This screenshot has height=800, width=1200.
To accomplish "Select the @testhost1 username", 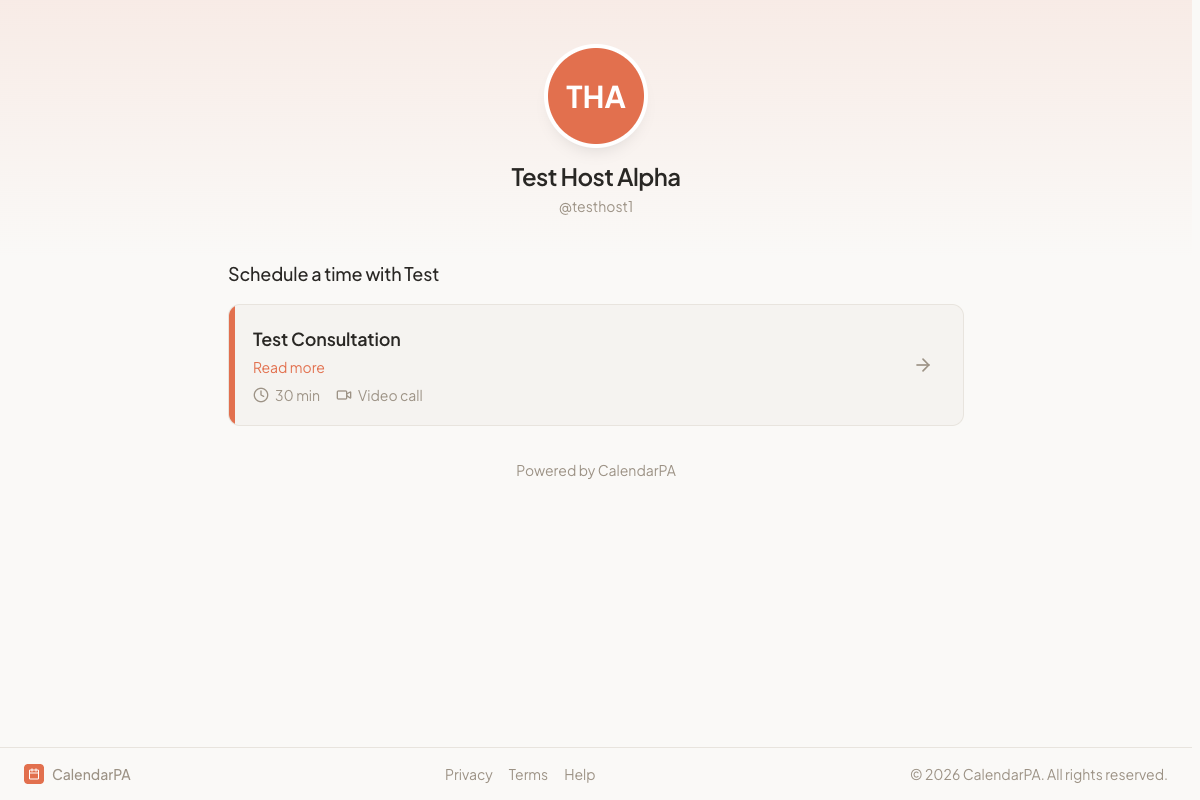I will [596, 207].
